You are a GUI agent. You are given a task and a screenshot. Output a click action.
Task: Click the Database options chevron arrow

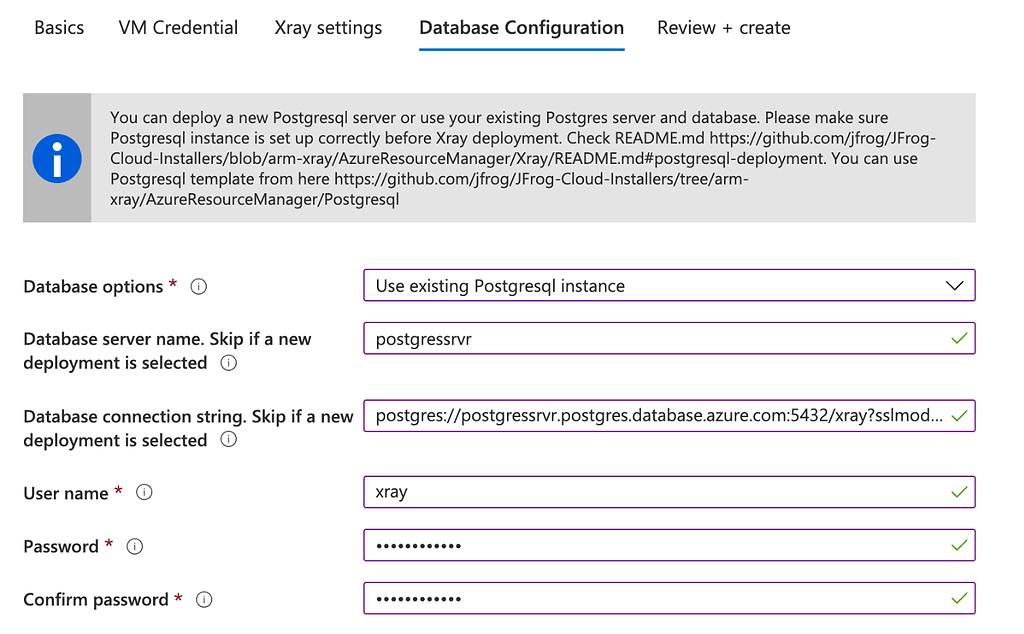click(954, 286)
